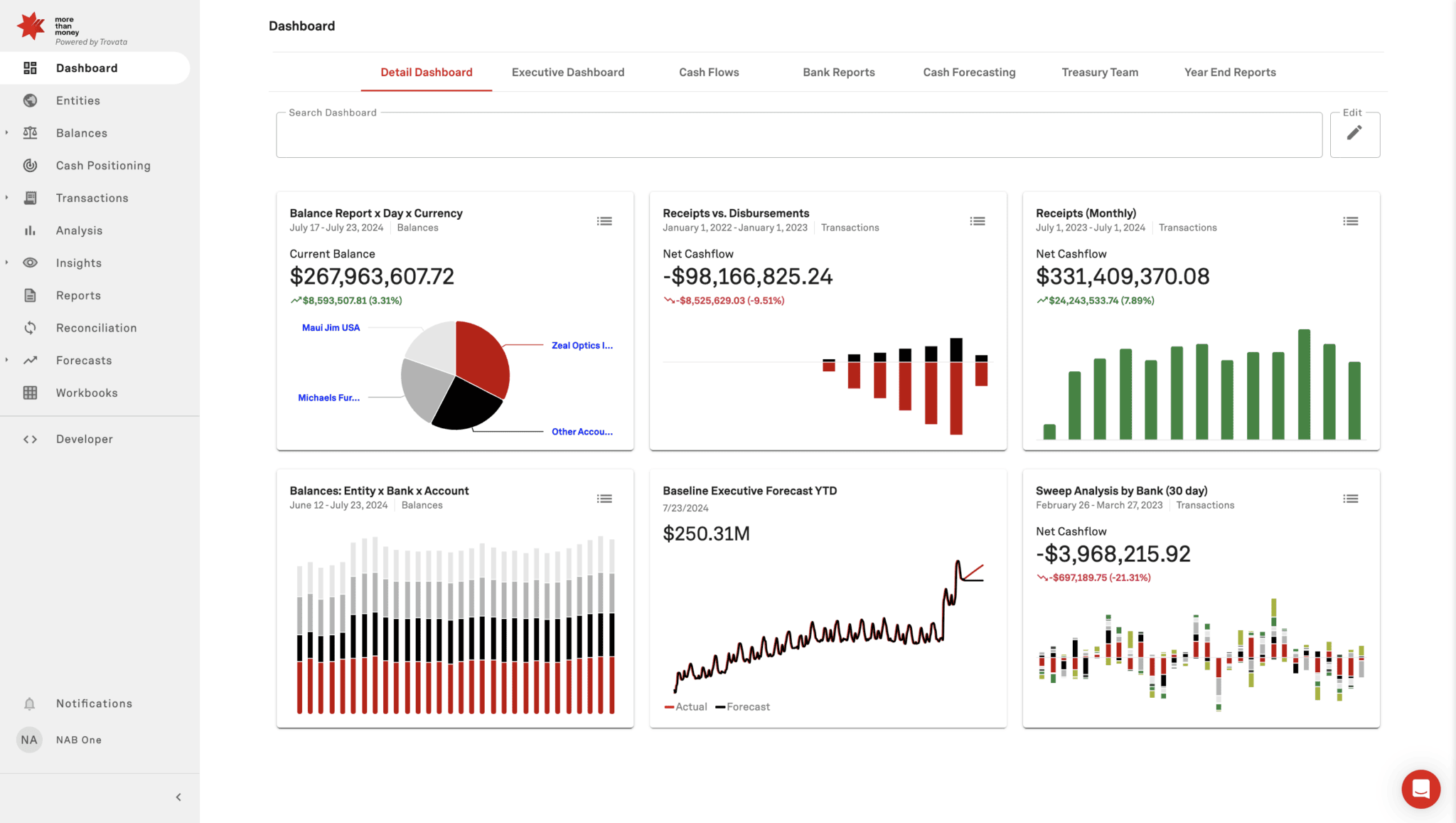Open the options list on Balance Report widget
Screen dimensions: 1456x823
[604, 221]
